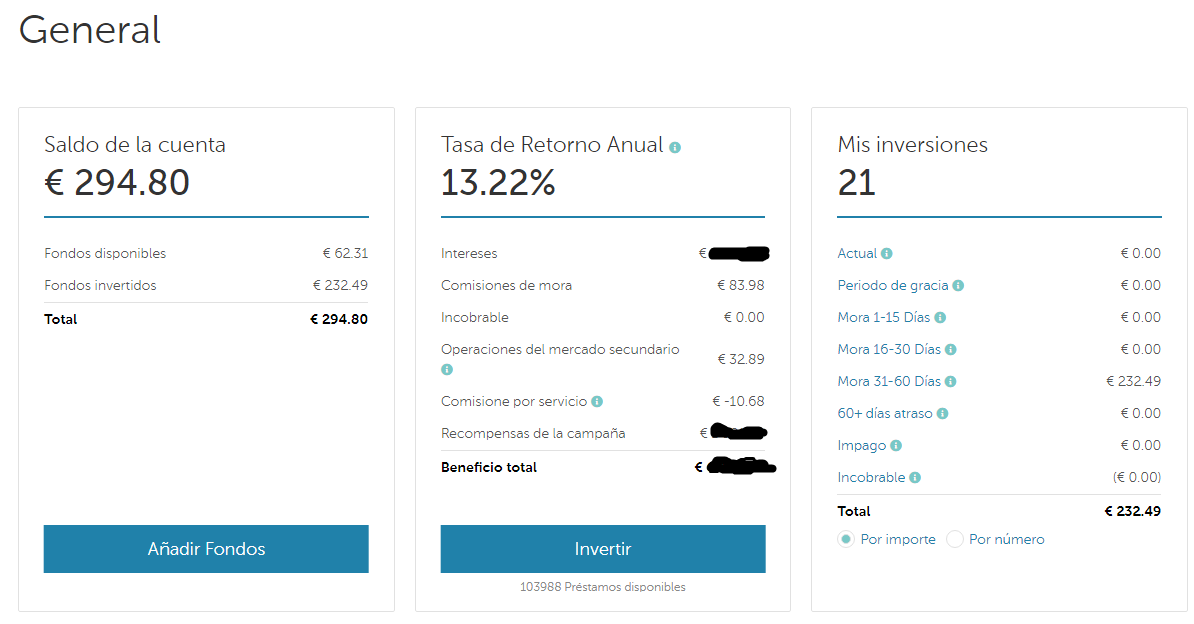Click info icon next to Periodo de gracia
Image resolution: width=1194 pixels, height=624 pixels.
pos(958,286)
